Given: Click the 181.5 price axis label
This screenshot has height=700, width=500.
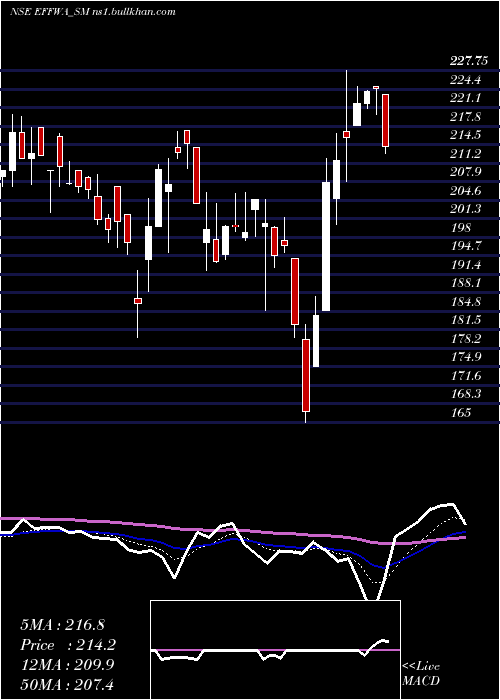Looking at the screenshot, I should point(466,320).
